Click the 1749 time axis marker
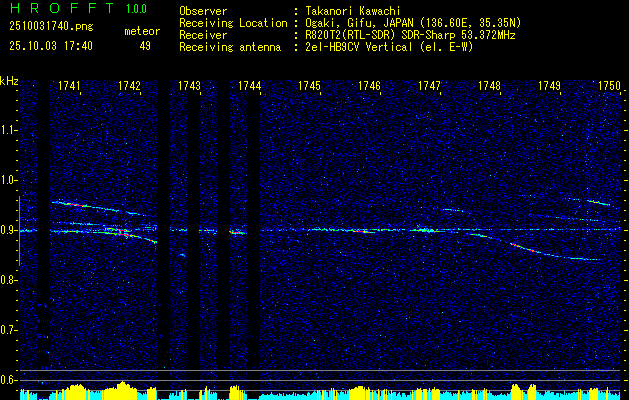The image size is (629, 400). [549, 86]
